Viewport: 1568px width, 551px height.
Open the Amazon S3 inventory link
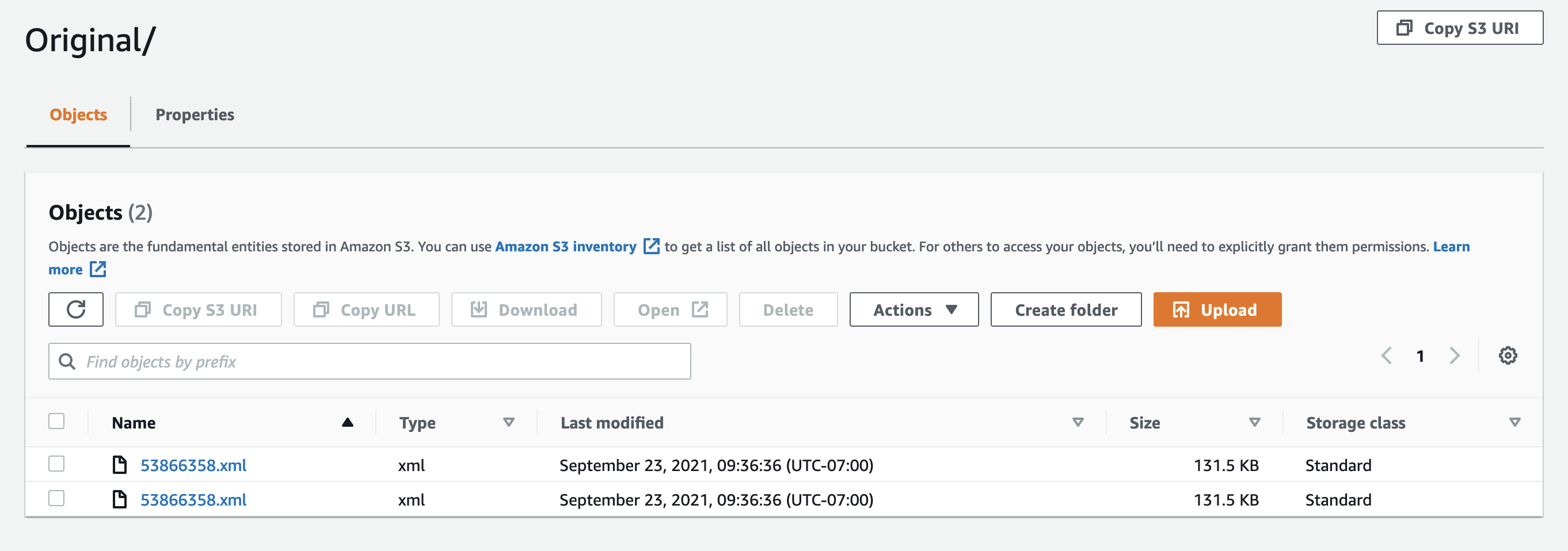point(565,246)
